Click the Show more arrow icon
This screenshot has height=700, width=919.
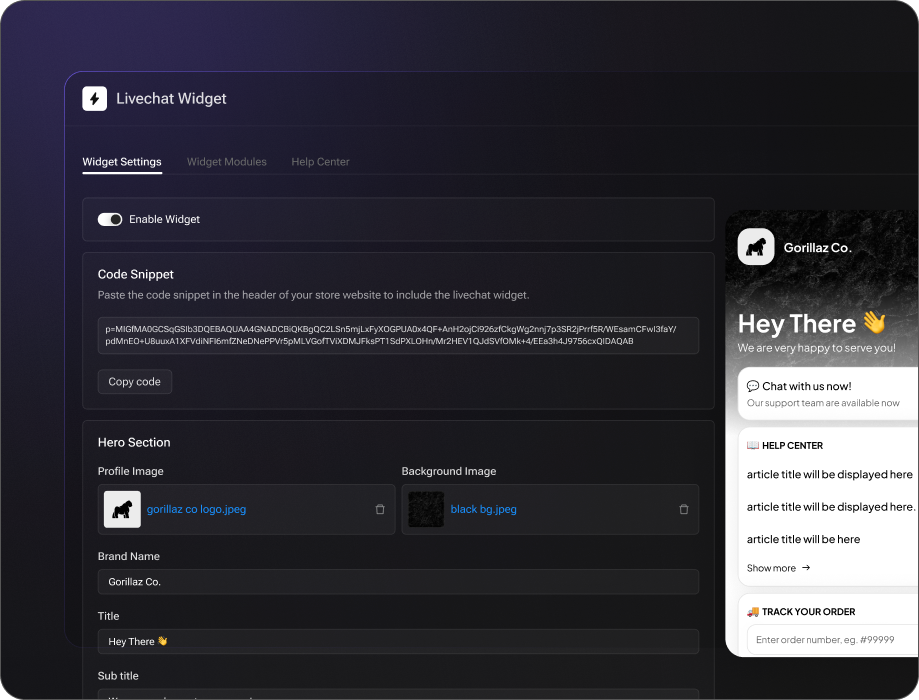(806, 568)
